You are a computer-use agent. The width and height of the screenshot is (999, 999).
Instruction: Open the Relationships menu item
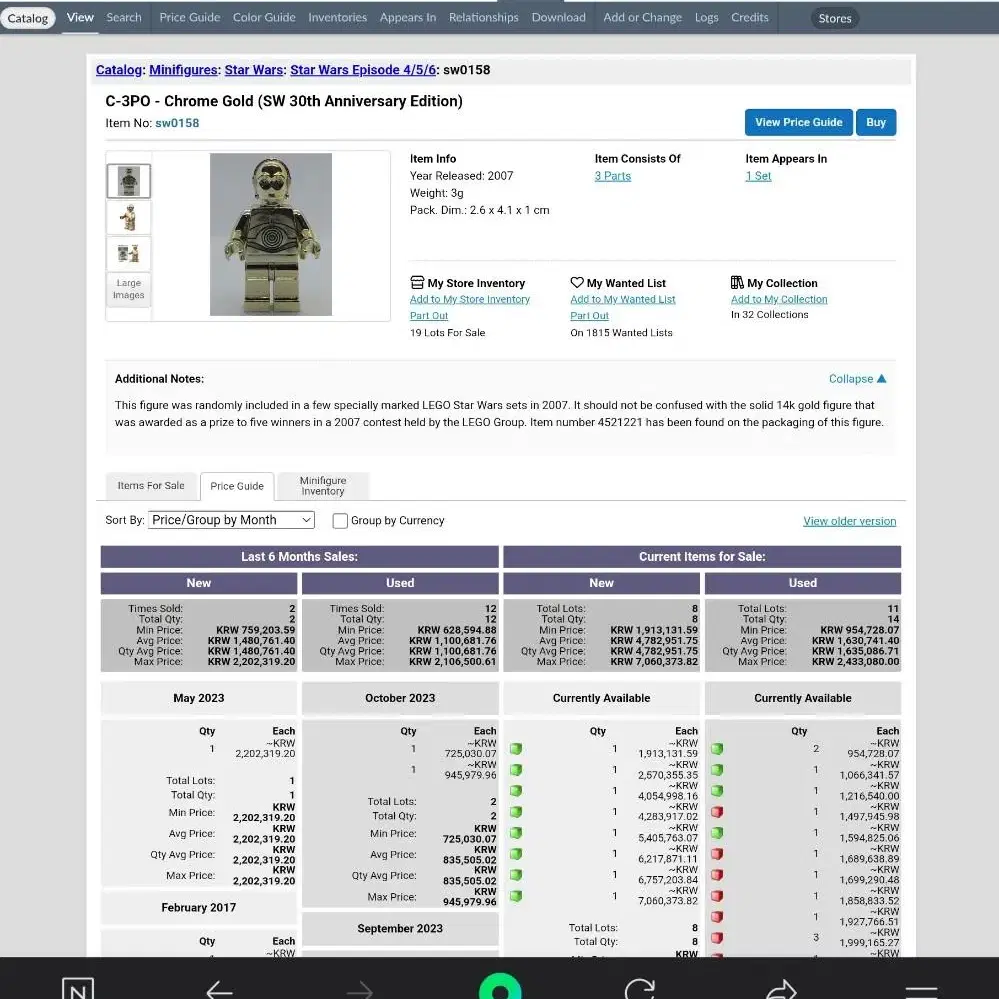(484, 17)
